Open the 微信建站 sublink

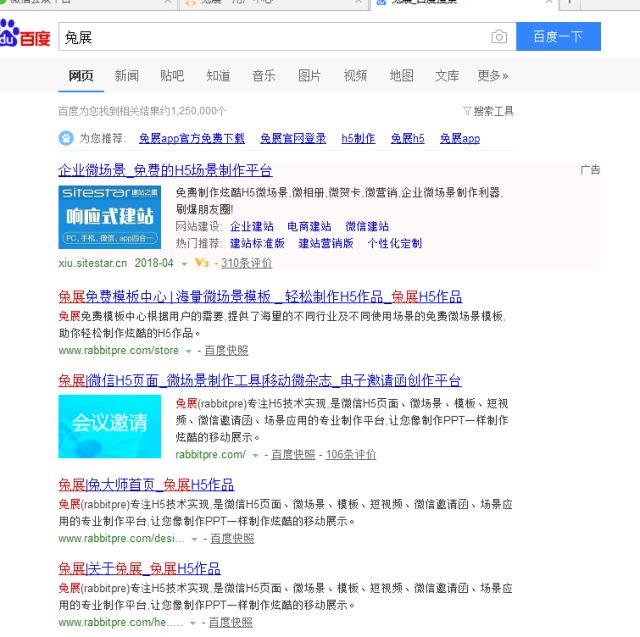tap(367, 226)
